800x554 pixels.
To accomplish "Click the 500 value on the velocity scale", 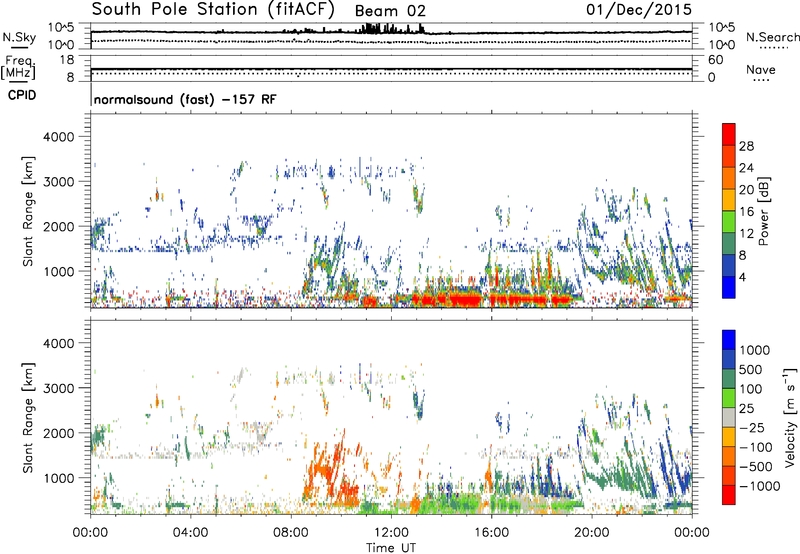I will [x=752, y=370].
